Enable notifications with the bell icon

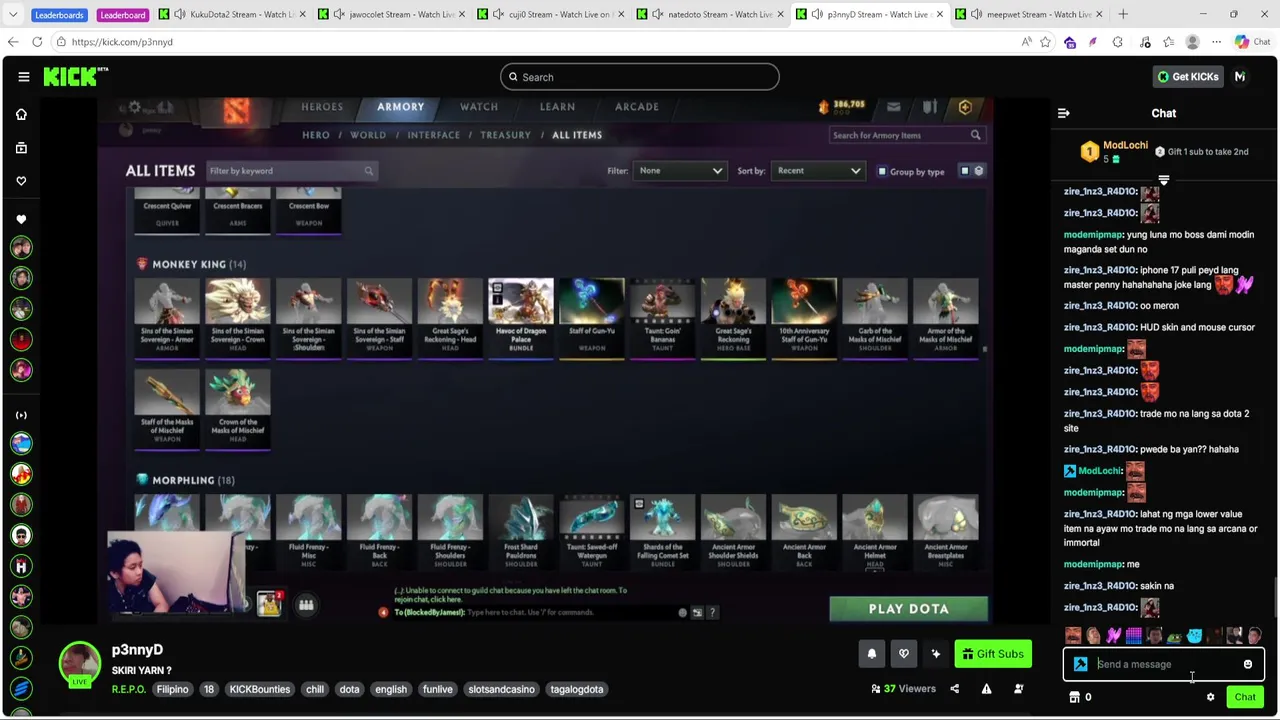click(x=872, y=654)
